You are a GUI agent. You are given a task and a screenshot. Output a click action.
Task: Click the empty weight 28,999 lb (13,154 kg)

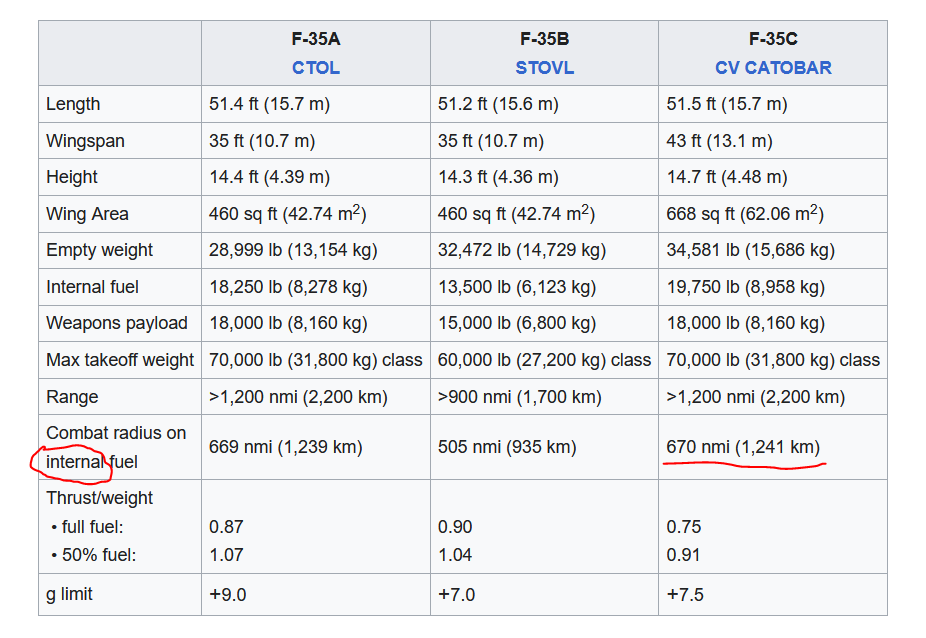[293, 250]
